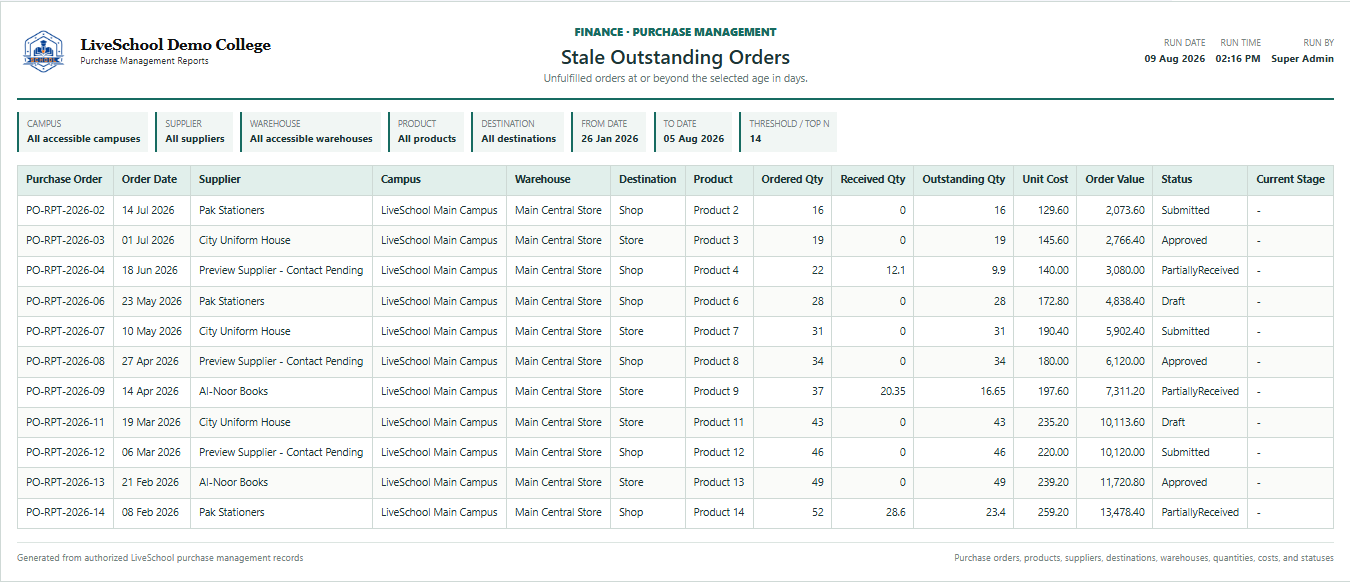Viewport: 1351px width, 582px height.
Task: Select purchase order PO-RPT-2026-07
Action: pos(65,331)
